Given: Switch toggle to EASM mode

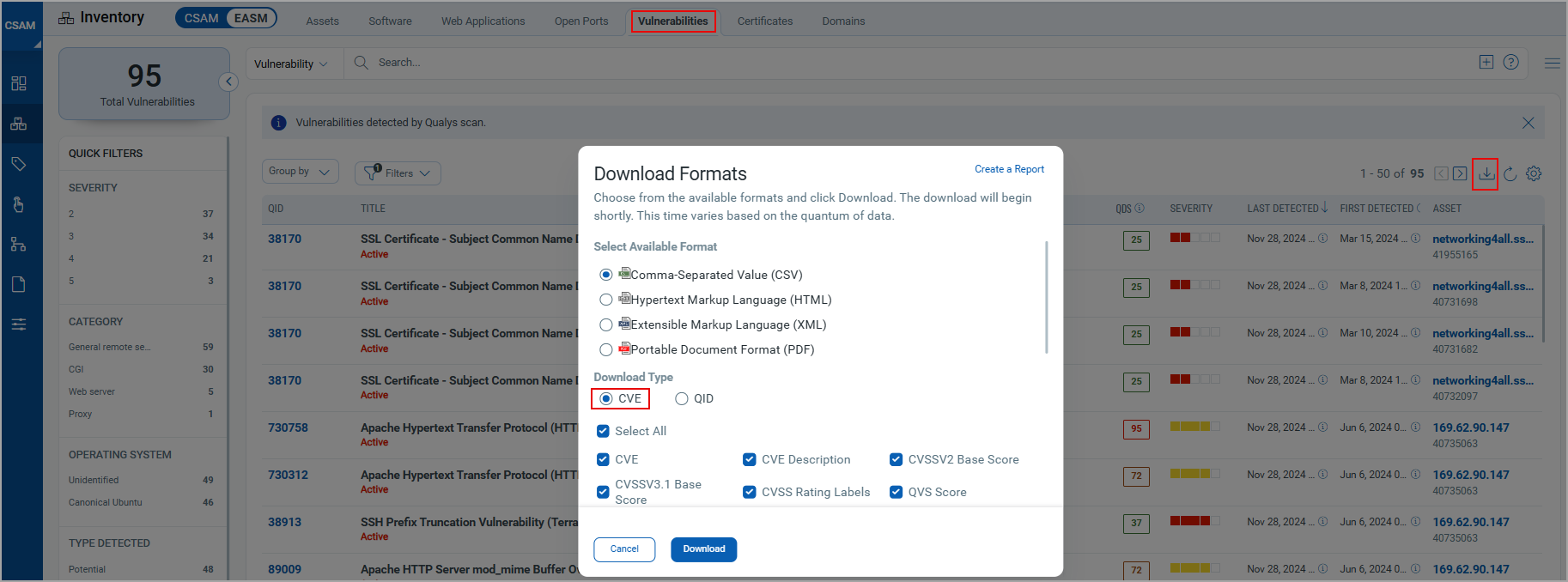Looking at the screenshot, I should coord(251,18).
